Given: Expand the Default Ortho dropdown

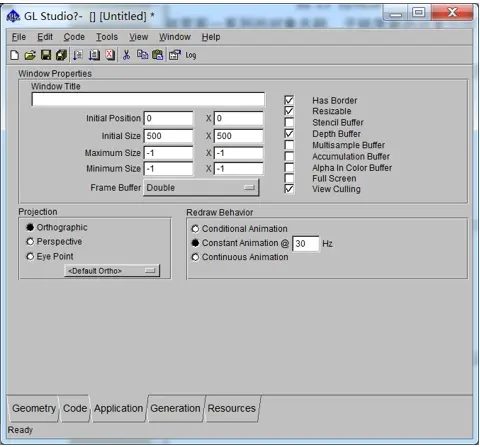Looking at the screenshot, I should click(112, 271).
